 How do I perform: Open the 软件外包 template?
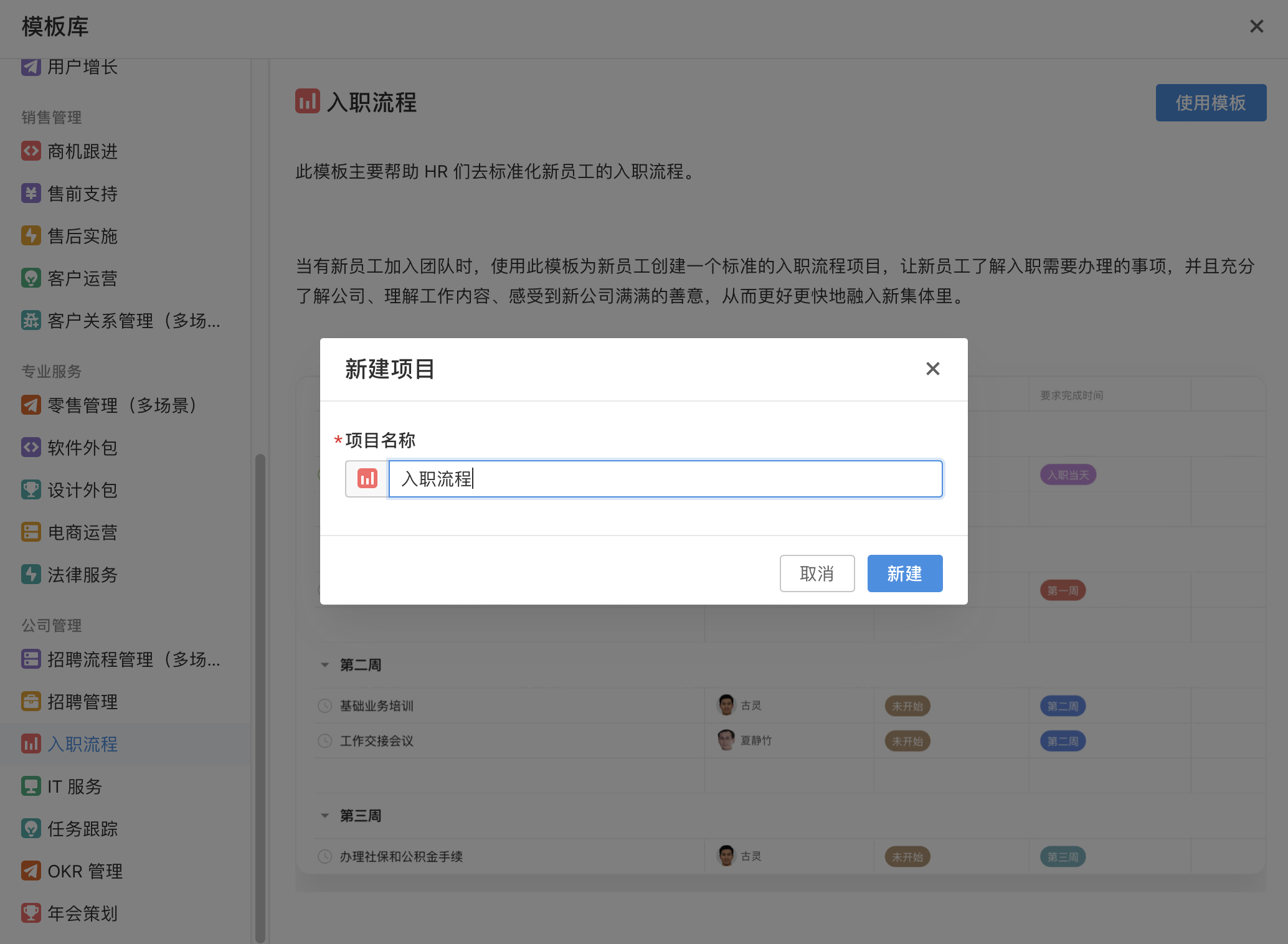point(82,448)
